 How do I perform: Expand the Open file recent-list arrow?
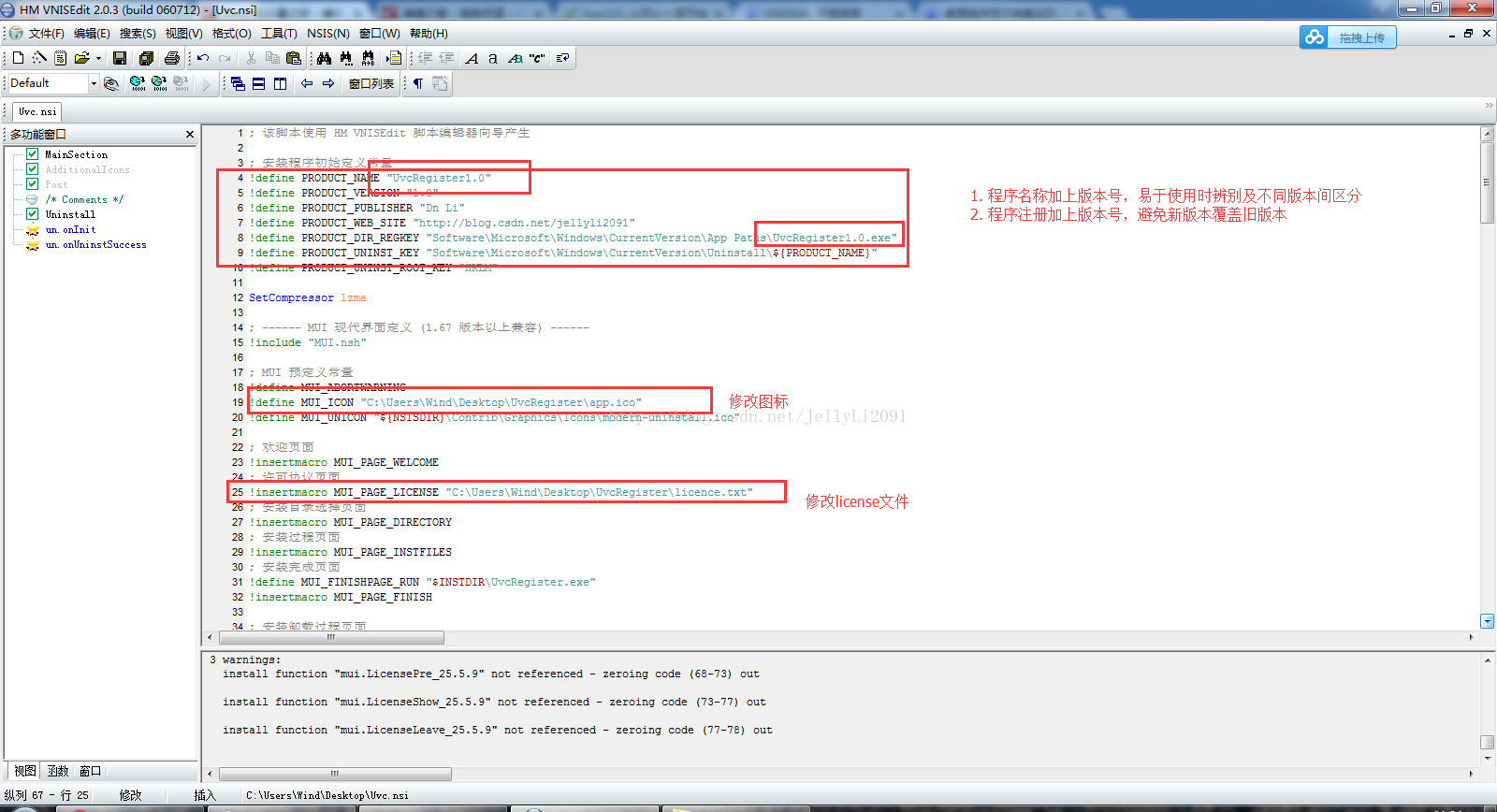click(x=98, y=58)
